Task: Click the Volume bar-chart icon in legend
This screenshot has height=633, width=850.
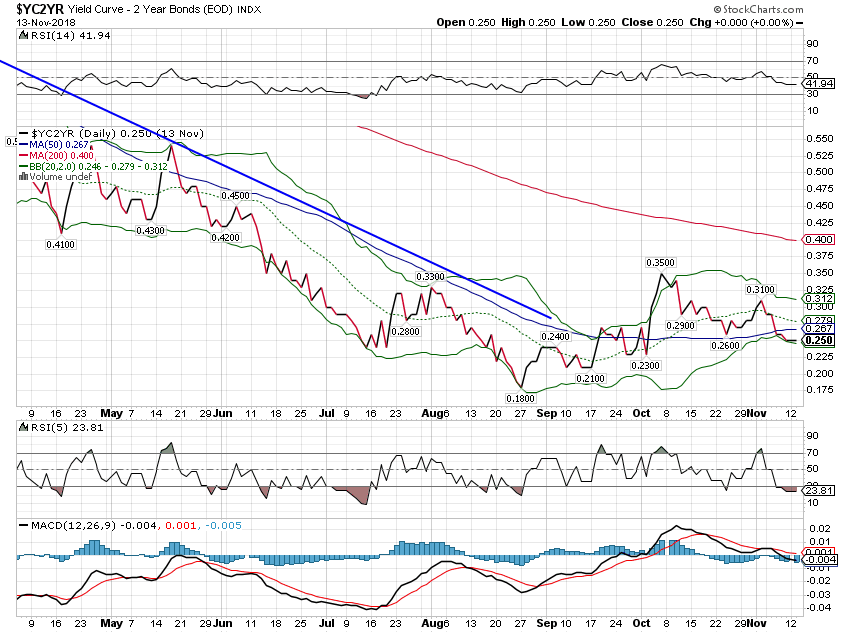Action: 24,177
